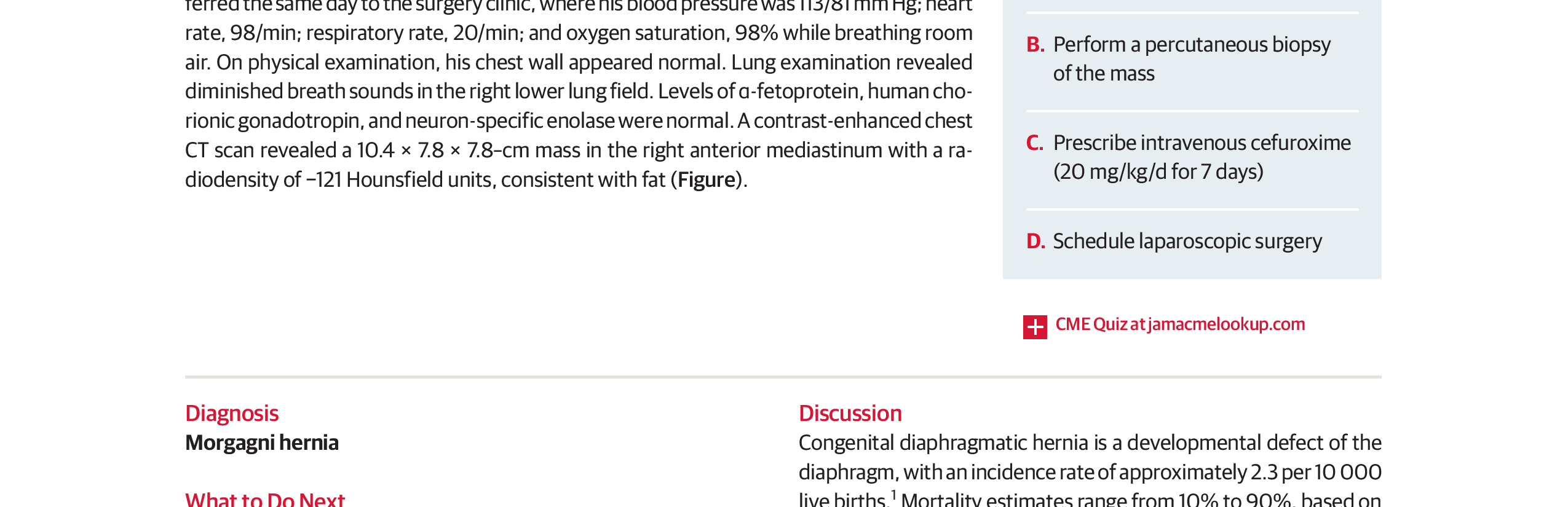The image size is (1568, 507).
Task: Click the red "B." option letter
Action: (1035, 45)
